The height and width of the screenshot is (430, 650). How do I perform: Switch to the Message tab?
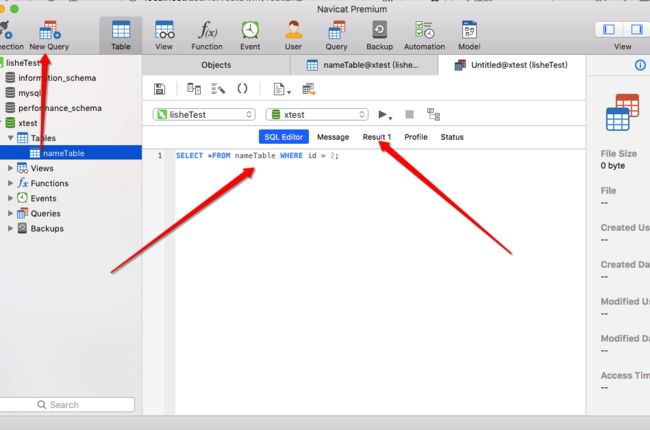[x=333, y=137]
